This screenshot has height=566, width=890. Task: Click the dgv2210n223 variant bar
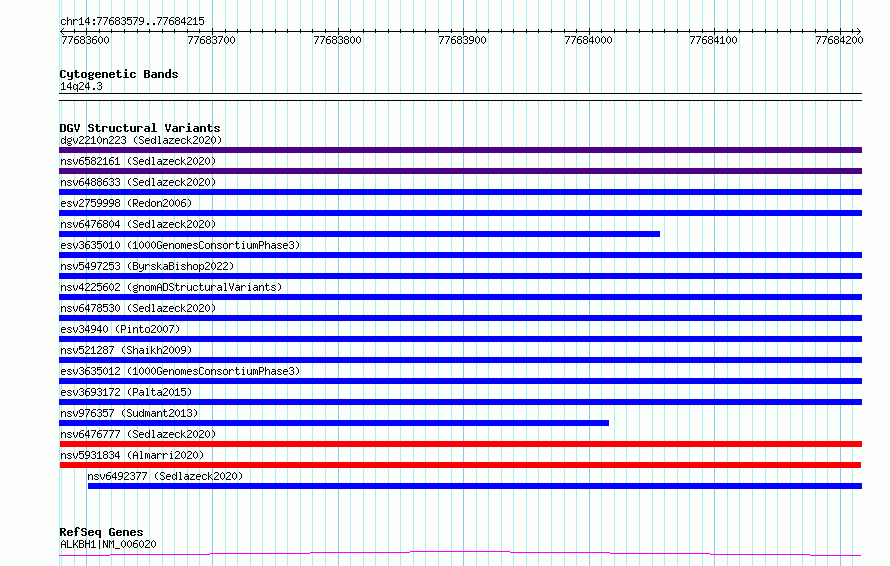[460, 150]
